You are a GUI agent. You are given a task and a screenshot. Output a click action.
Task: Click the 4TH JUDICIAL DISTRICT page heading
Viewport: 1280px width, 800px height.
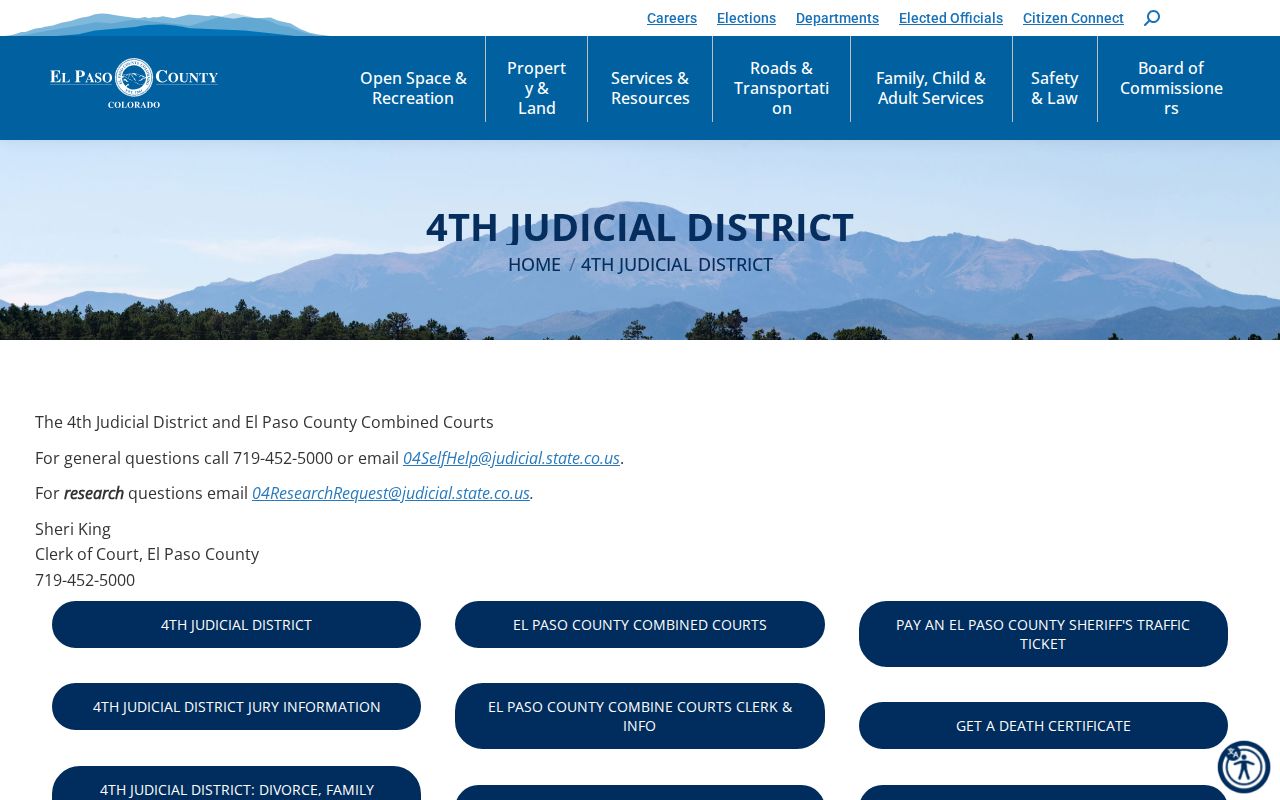tap(640, 227)
